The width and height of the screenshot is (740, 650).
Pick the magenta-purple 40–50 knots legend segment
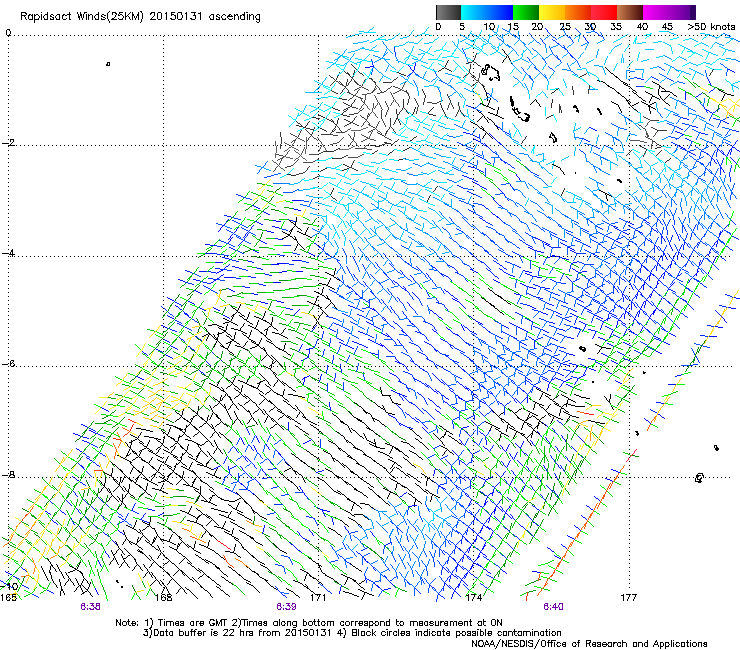click(x=669, y=12)
